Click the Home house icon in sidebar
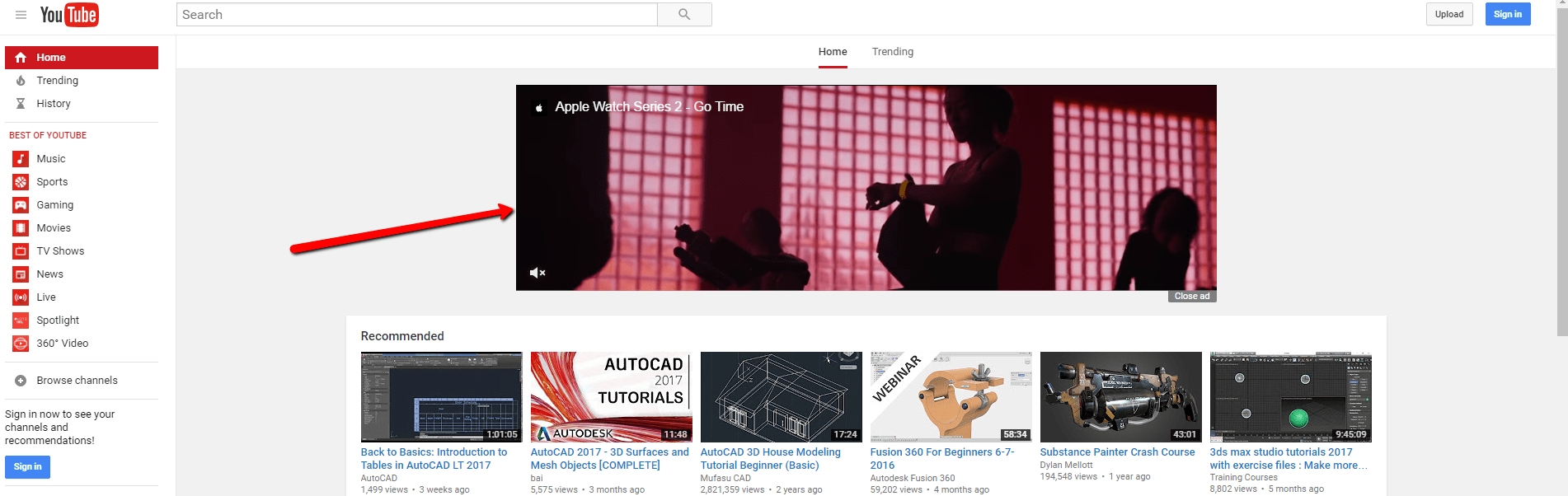 coord(21,58)
